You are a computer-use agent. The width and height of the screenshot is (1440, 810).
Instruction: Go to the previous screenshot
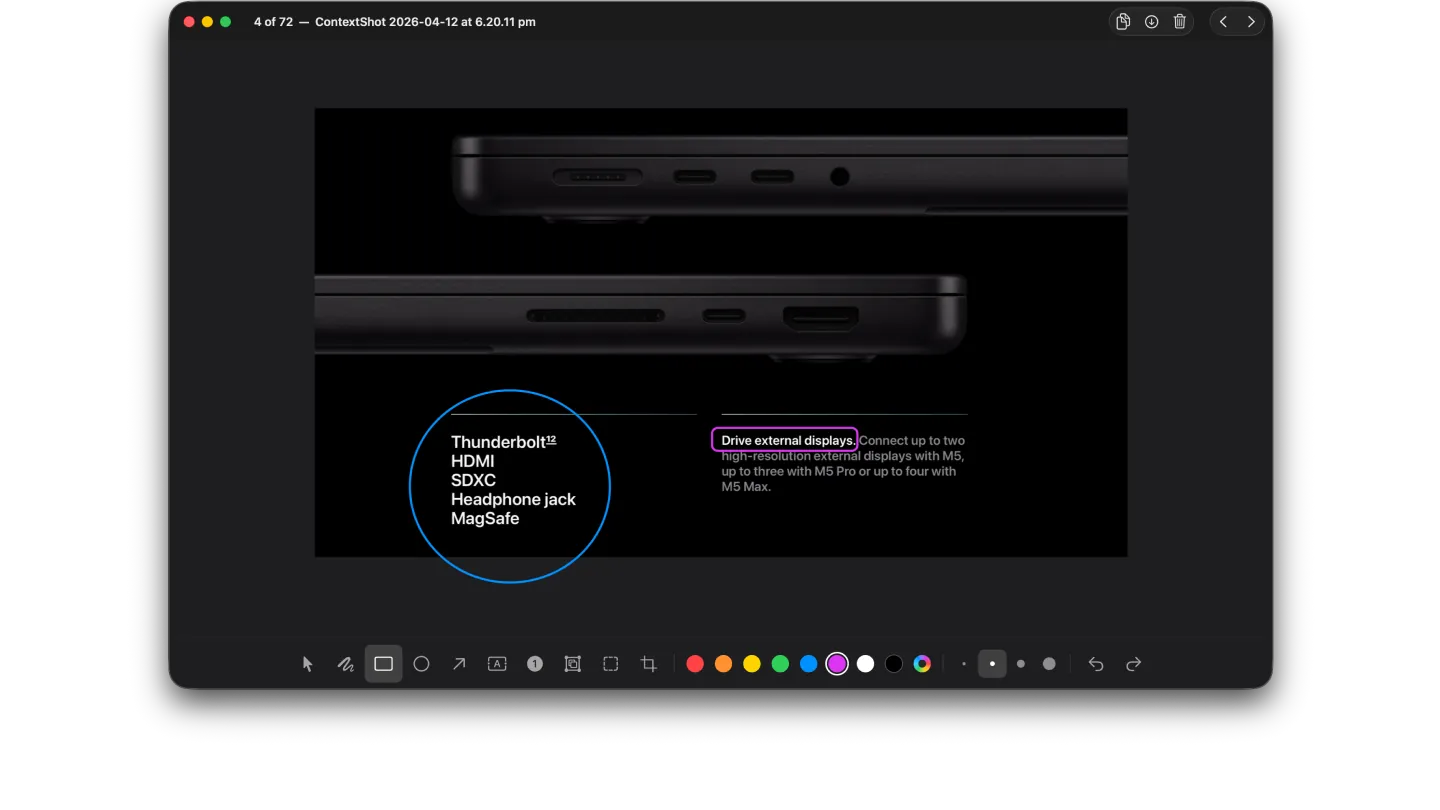(1223, 22)
